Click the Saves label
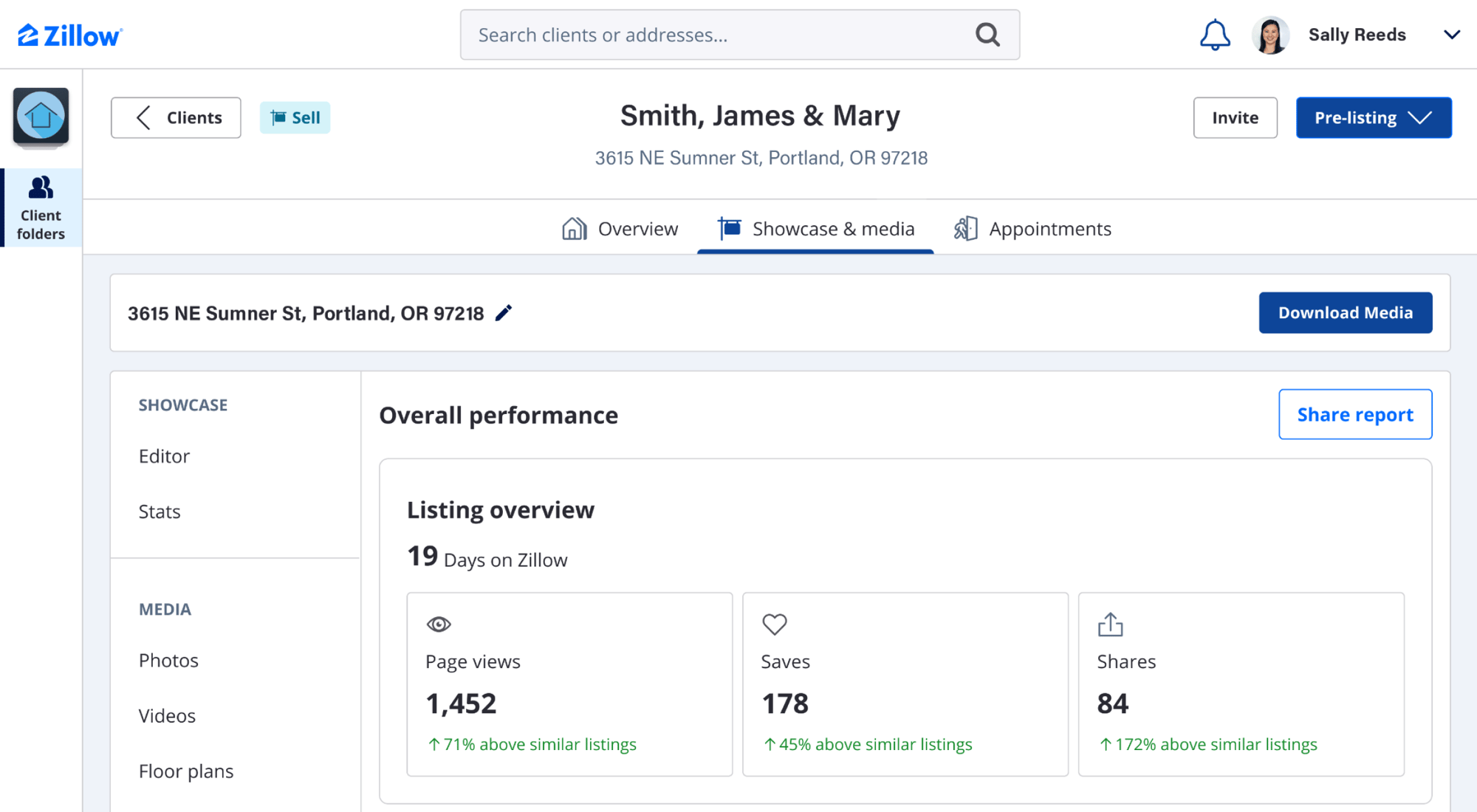This screenshot has width=1477, height=812. (x=786, y=661)
